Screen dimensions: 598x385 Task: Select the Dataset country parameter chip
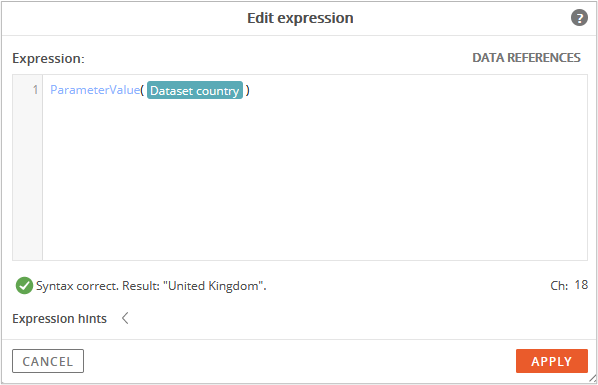195,90
